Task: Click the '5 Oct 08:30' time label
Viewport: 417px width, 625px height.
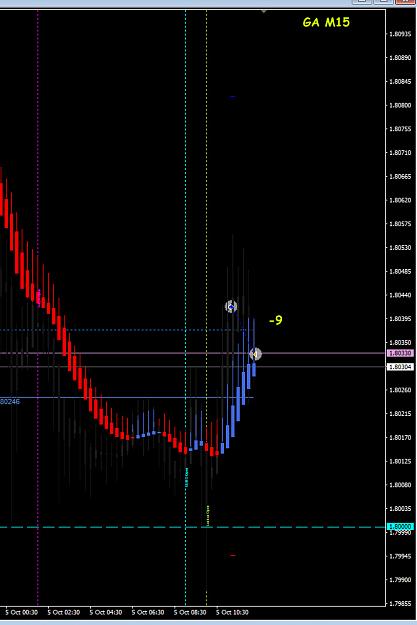Action: [x=190, y=612]
